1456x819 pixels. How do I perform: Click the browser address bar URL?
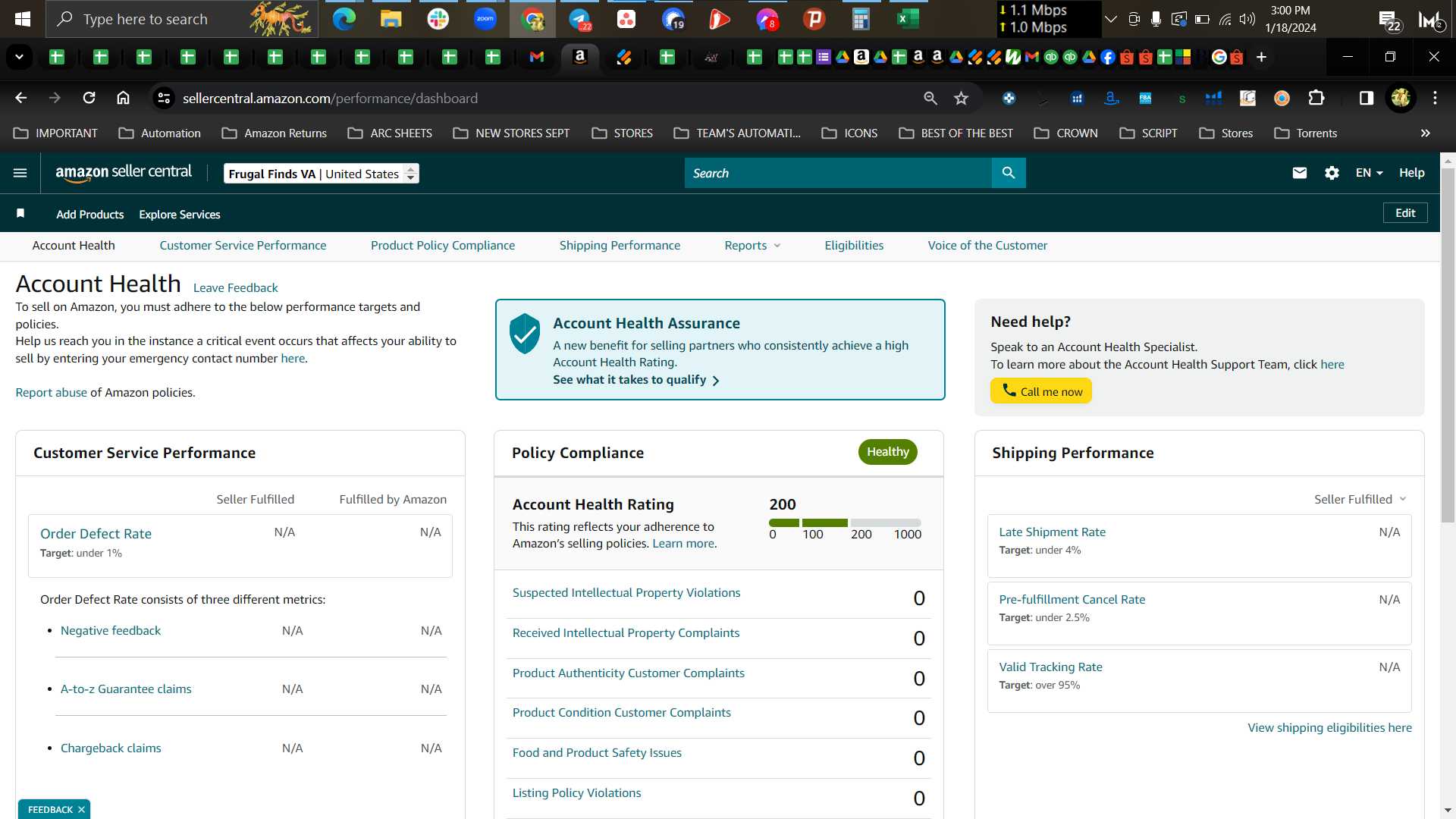[330, 99]
